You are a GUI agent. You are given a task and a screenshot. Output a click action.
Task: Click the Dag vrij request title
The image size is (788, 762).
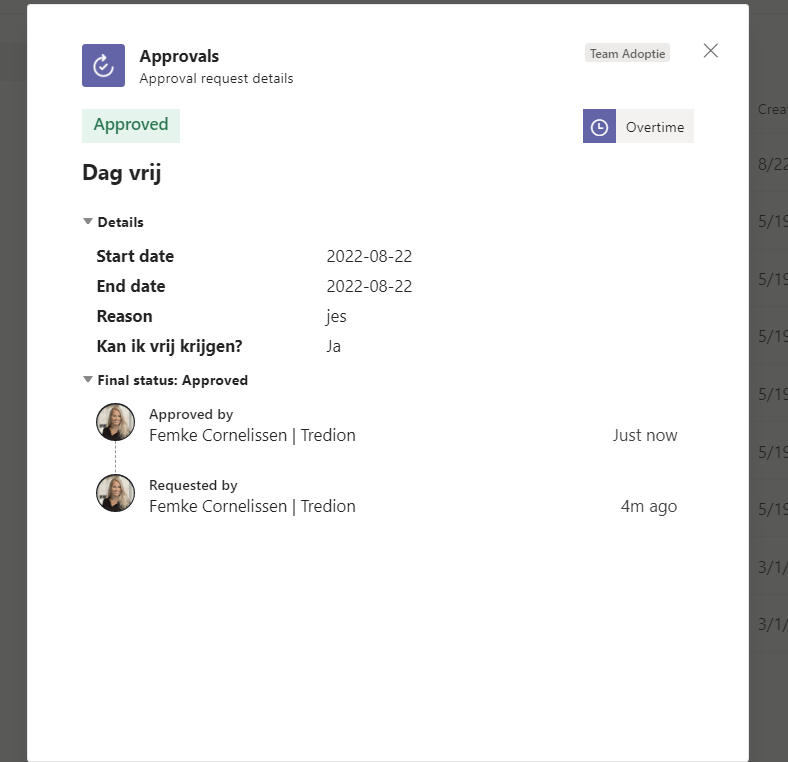[x=122, y=173]
